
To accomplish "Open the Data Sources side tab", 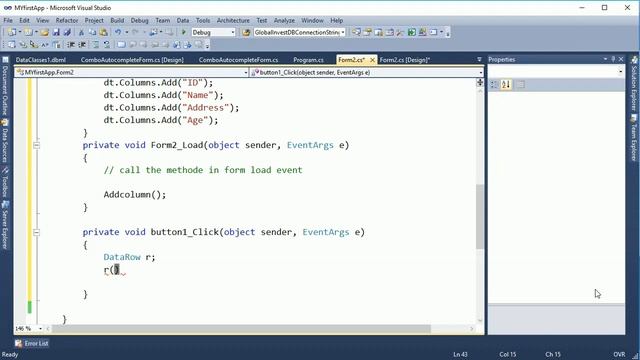I will click(x=5, y=140).
